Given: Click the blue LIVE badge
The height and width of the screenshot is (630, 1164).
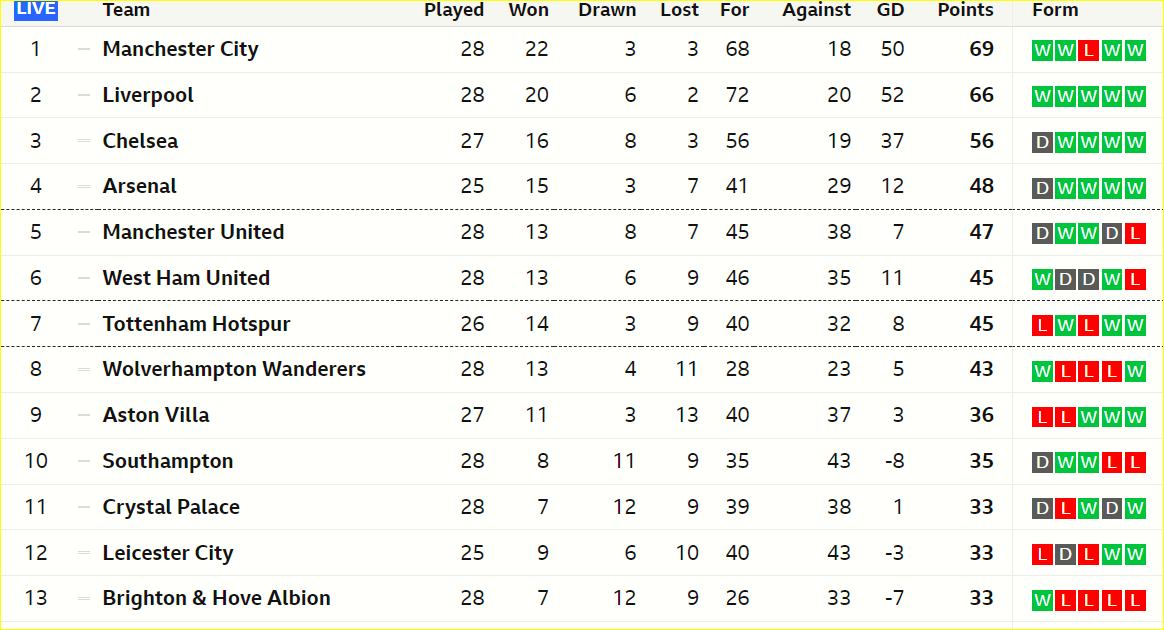Looking at the screenshot, I should click(36, 10).
